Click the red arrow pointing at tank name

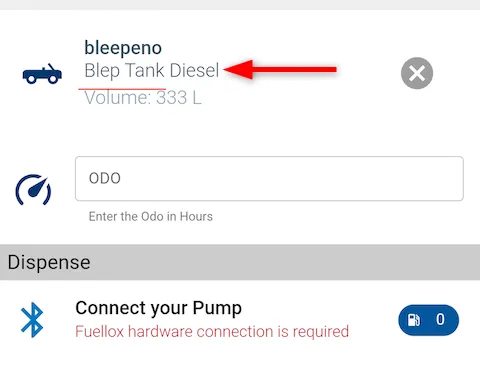tap(280, 69)
